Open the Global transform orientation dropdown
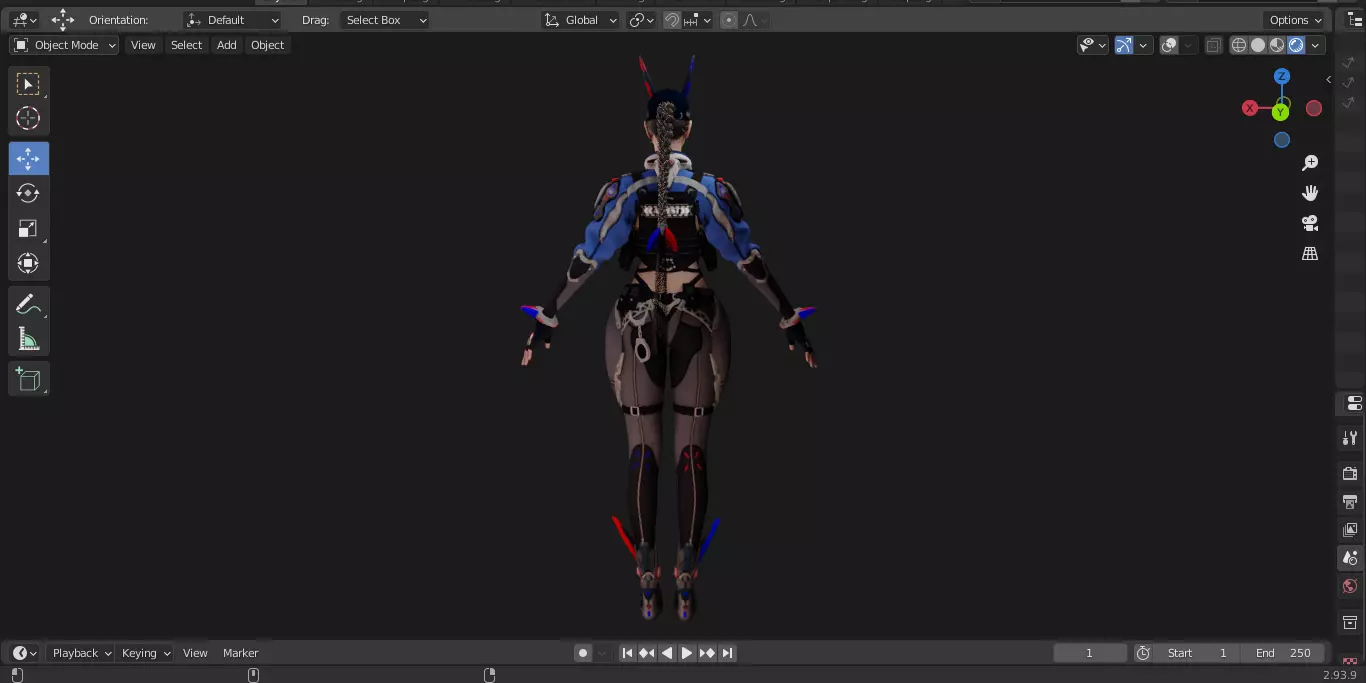The width and height of the screenshot is (1366, 683). (x=580, y=20)
